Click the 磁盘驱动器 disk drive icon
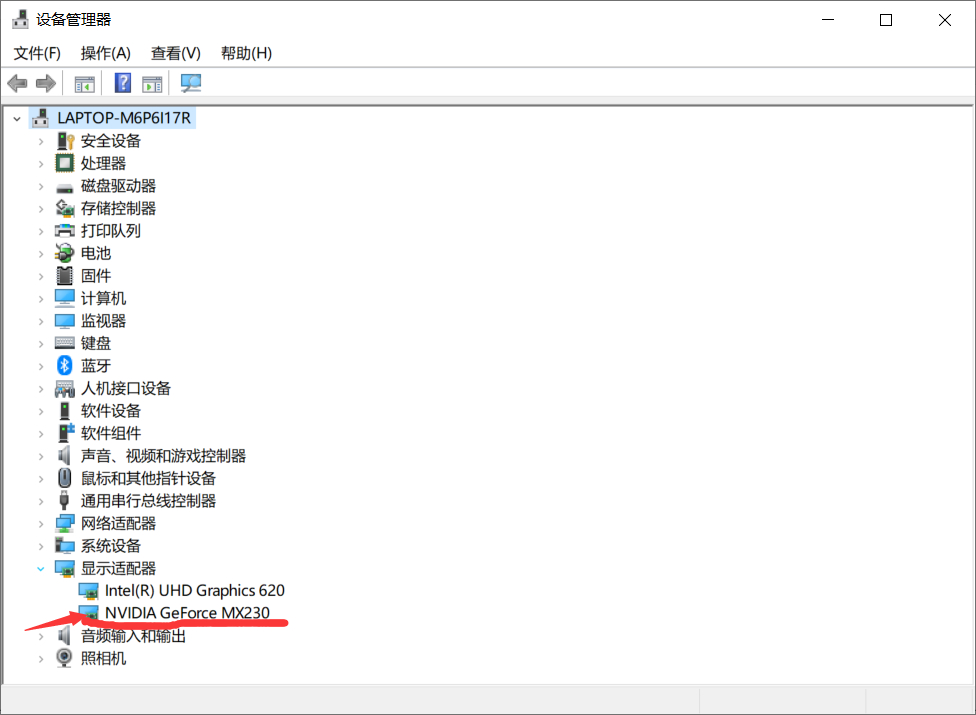Screen dimensions: 976x715 click(65, 187)
